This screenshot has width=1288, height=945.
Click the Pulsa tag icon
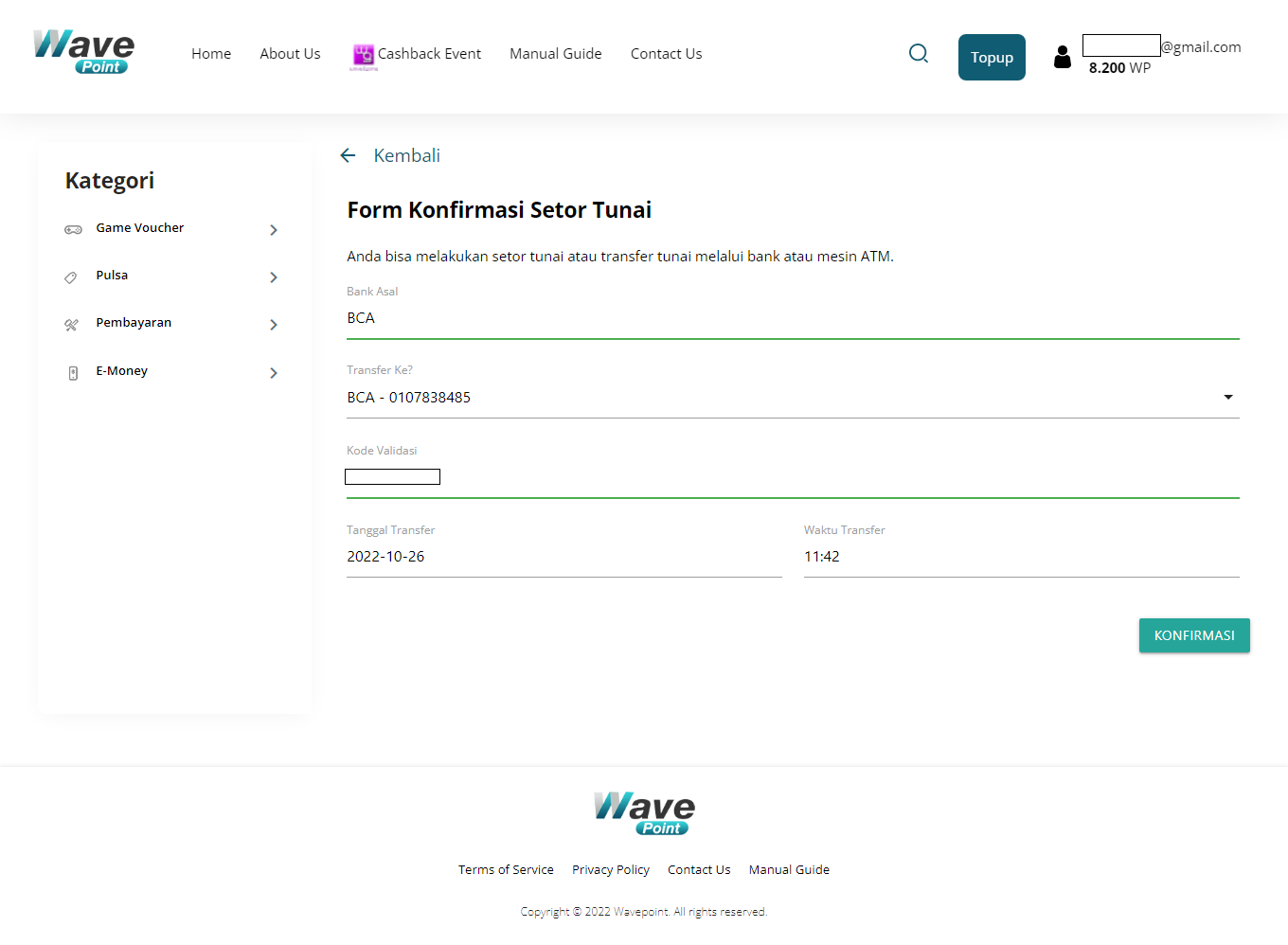point(71,277)
